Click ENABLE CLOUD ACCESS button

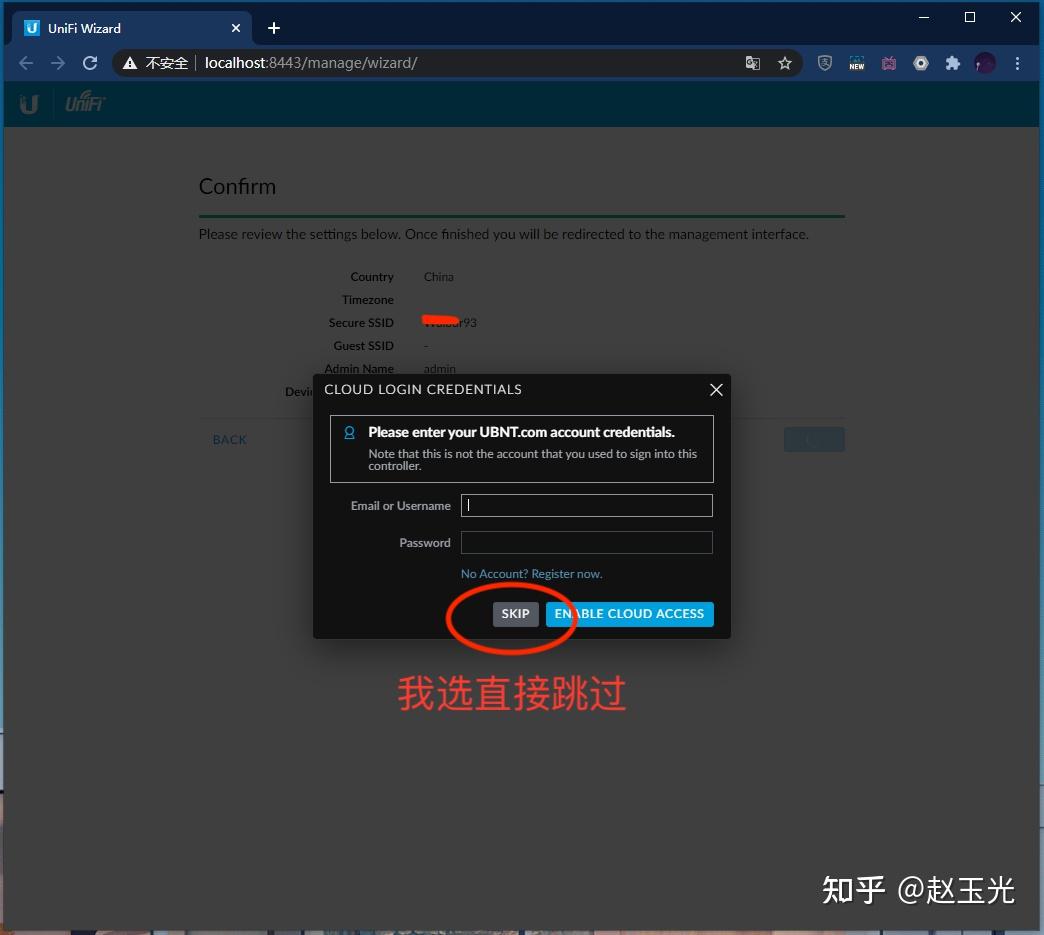(629, 613)
